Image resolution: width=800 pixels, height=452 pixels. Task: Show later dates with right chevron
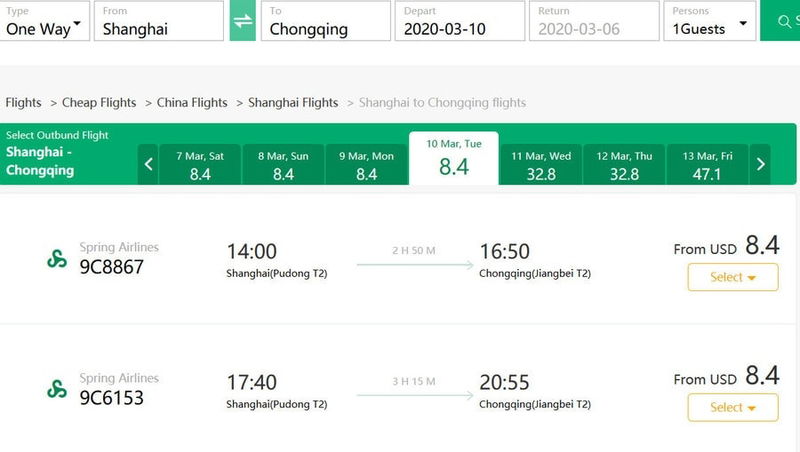(760, 164)
